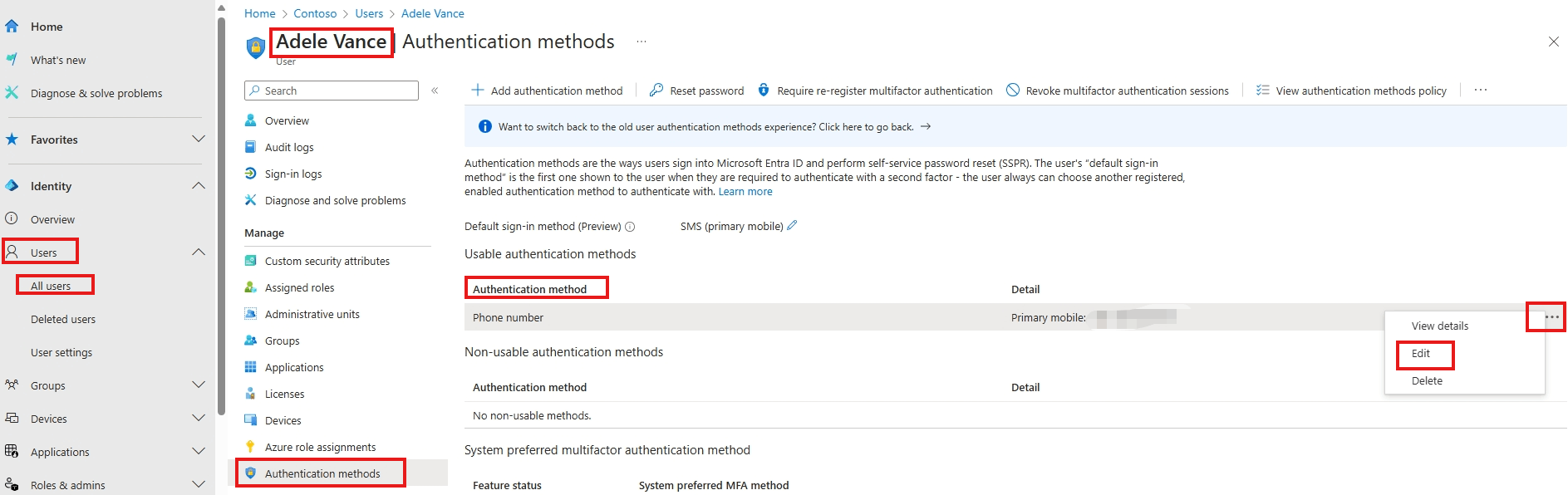This screenshot has width=1568, height=495.
Task: Choose View details from context menu
Action: (1439, 326)
